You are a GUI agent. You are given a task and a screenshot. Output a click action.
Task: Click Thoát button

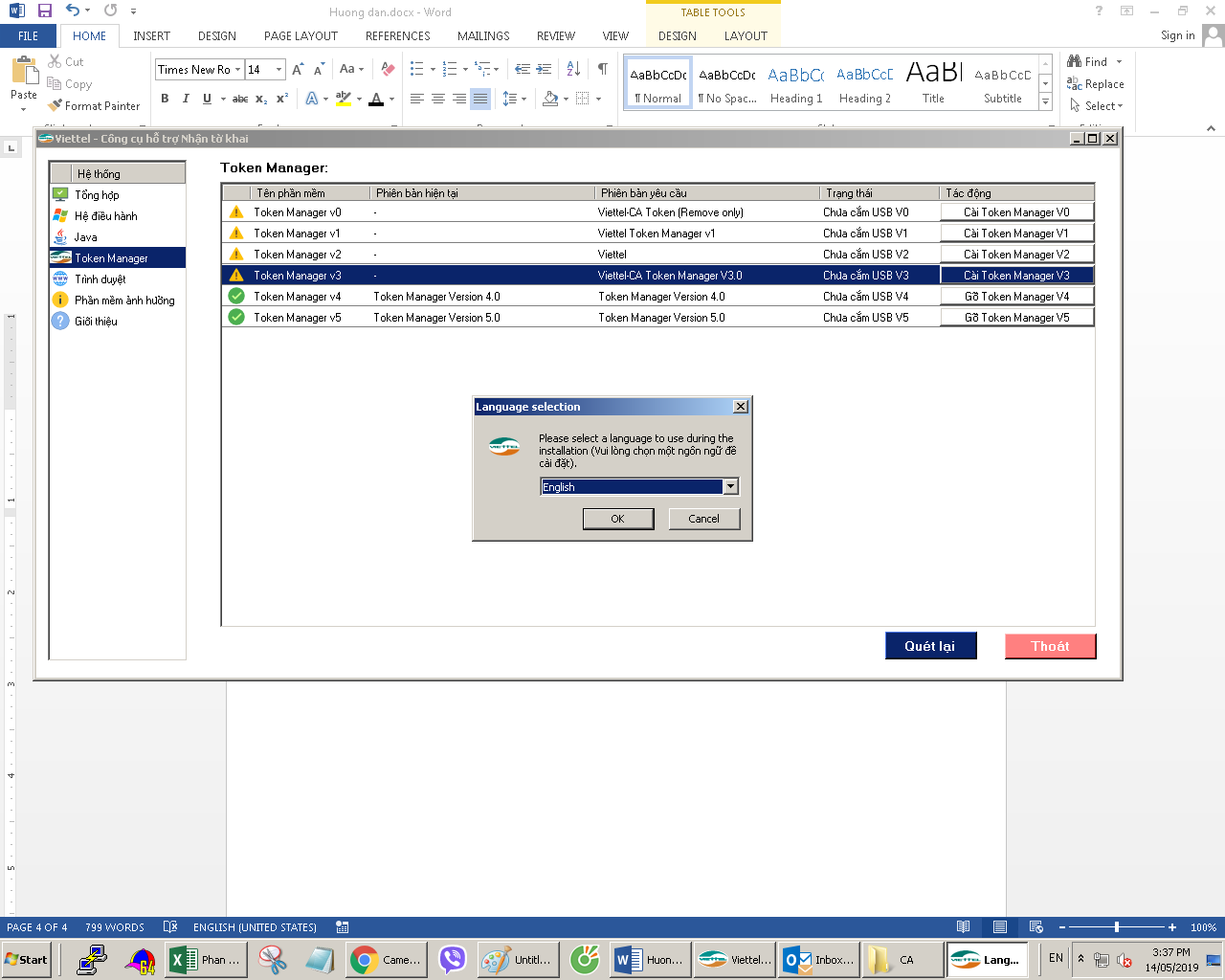coord(1050,646)
